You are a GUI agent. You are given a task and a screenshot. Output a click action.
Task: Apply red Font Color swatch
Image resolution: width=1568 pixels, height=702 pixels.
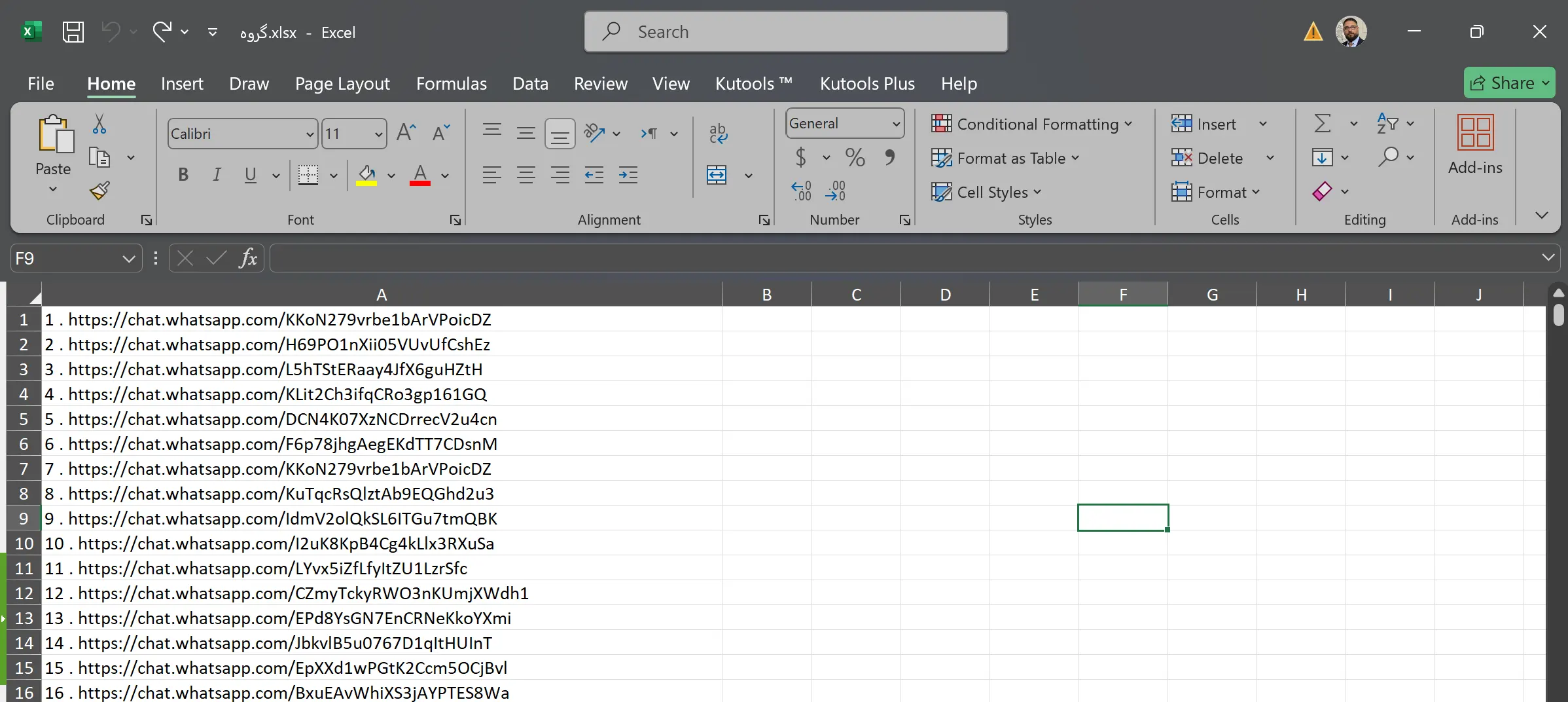coord(420,175)
